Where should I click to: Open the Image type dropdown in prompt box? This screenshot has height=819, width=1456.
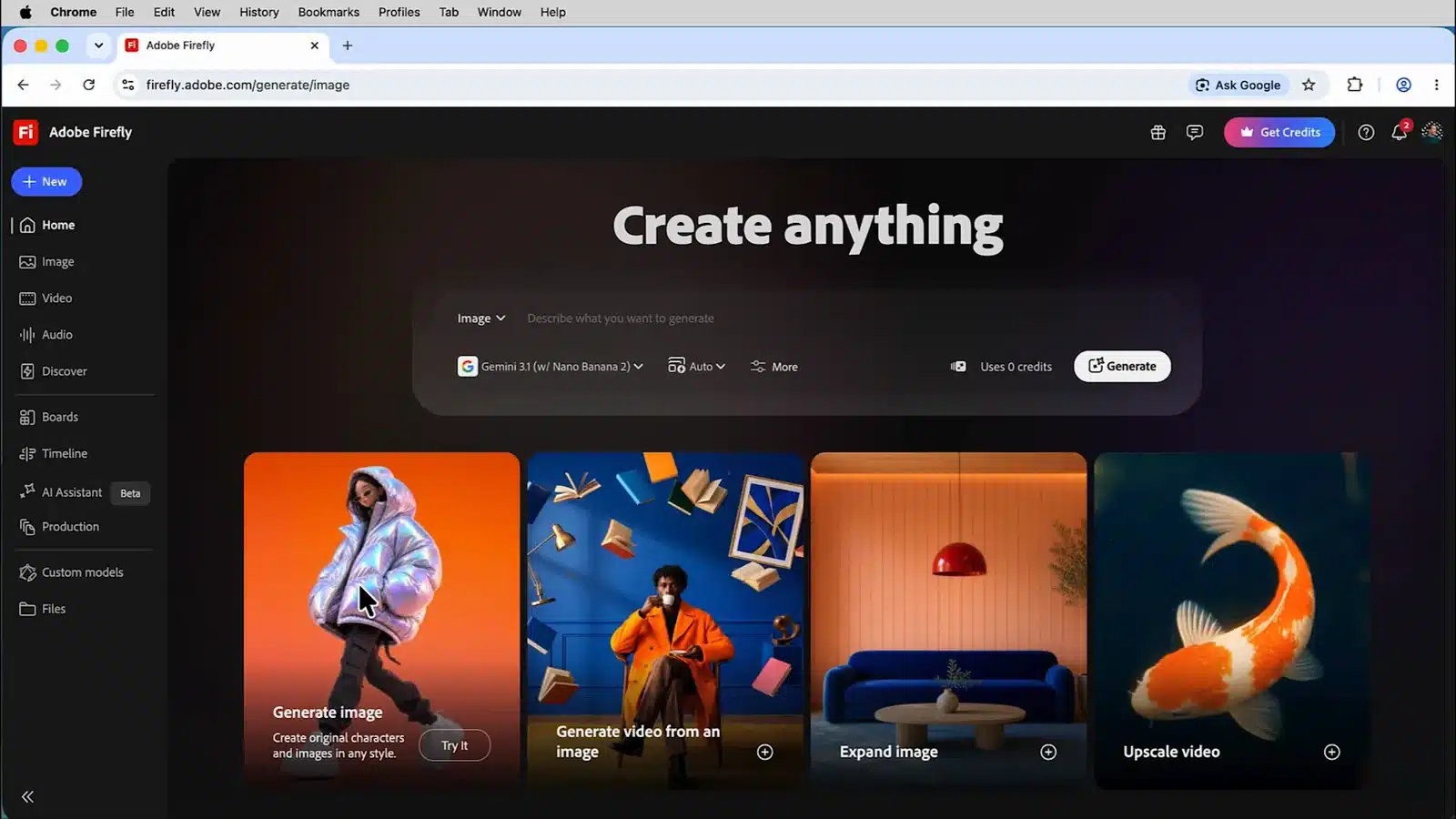coord(481,318)
